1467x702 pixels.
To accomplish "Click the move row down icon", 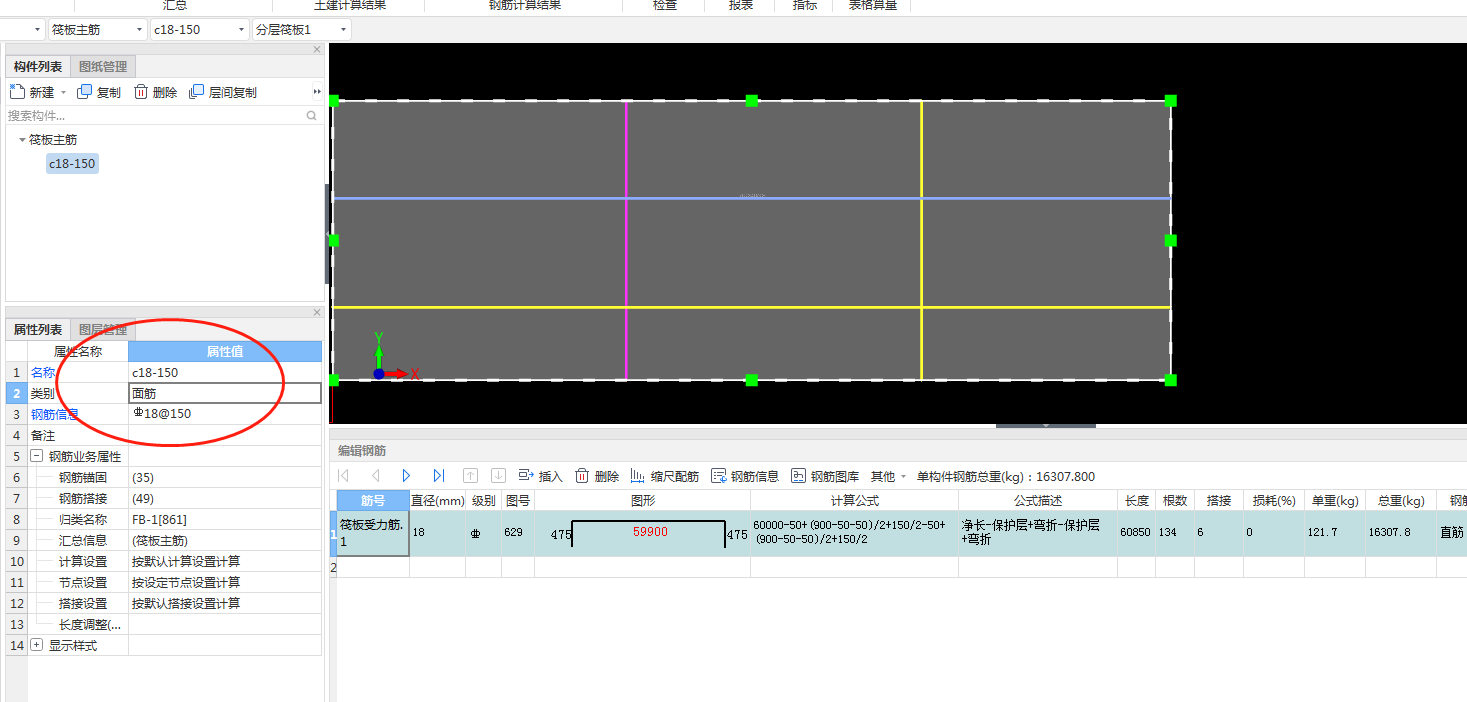I will coord(498,476).
